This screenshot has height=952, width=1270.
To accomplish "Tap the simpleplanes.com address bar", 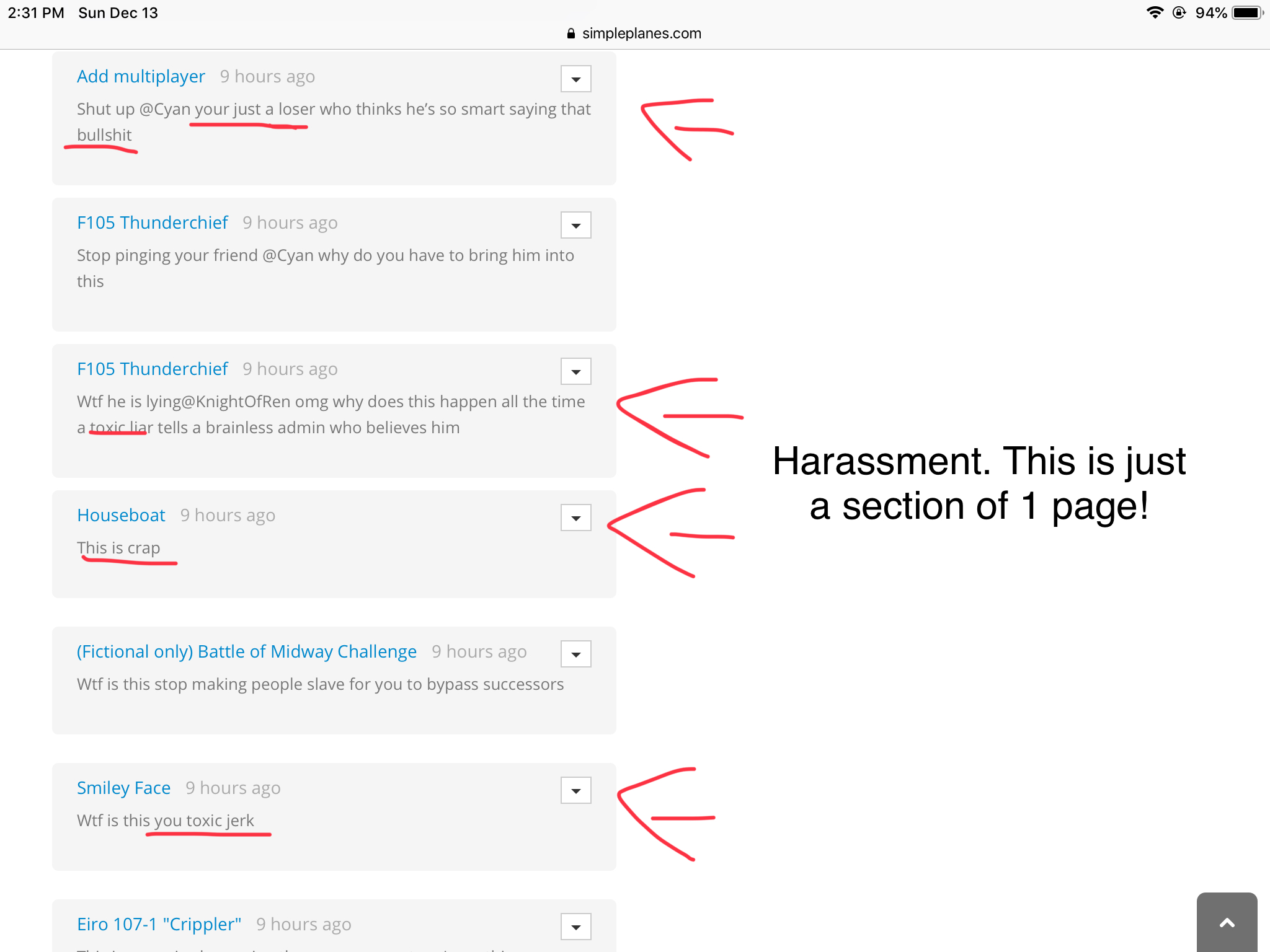I will pyautogui.click(x=641, y=33).
